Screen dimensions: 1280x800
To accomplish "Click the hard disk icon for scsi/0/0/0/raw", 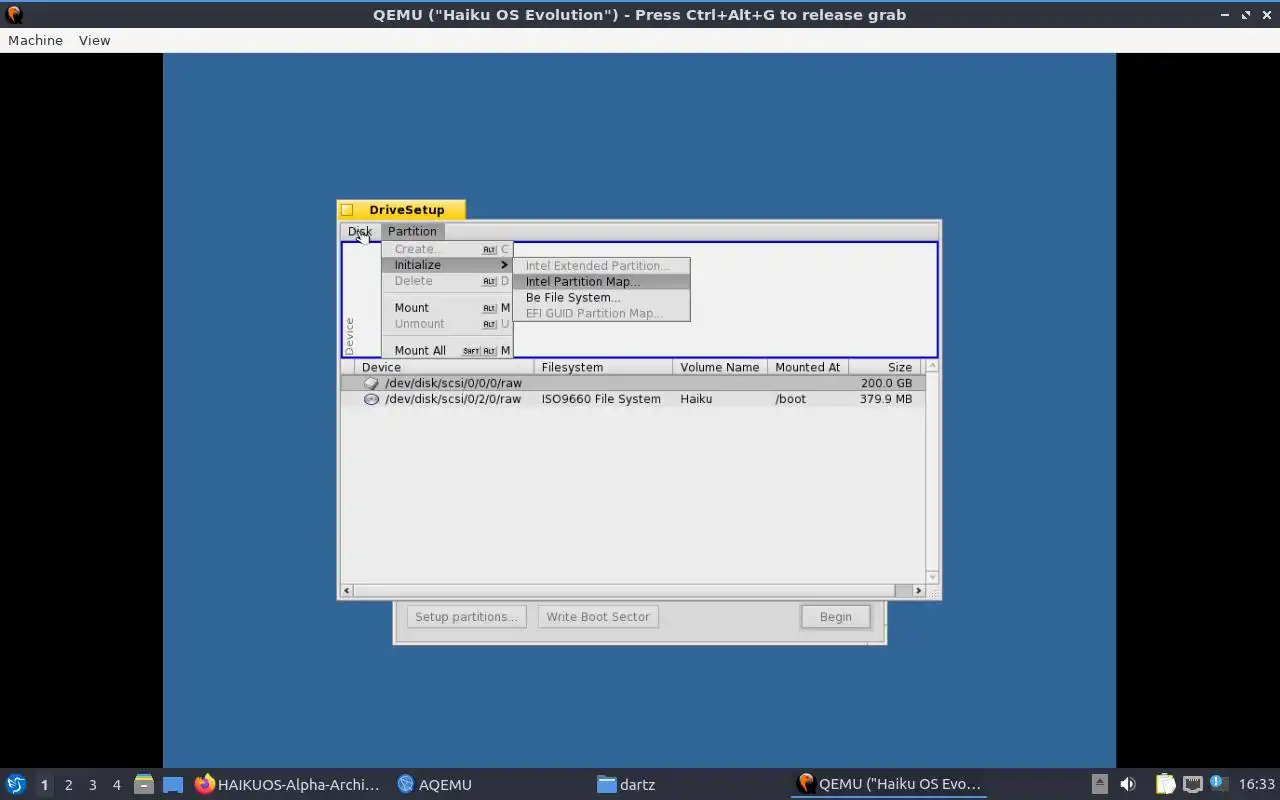I will [x=371, y=383].
